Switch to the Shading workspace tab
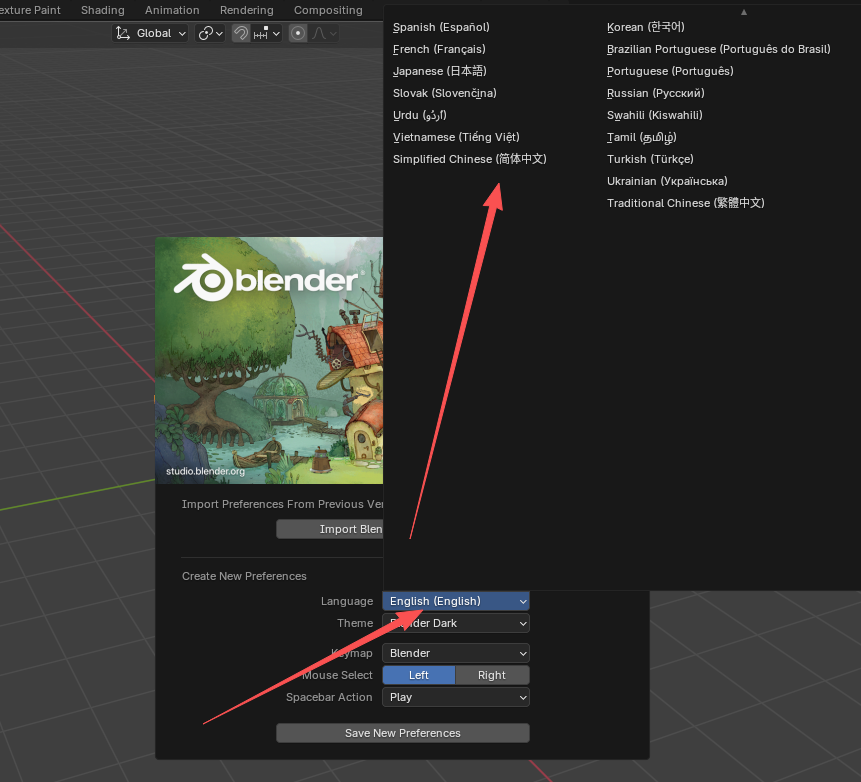This screenshot has height=782, width=861. (x=102, y=10)
